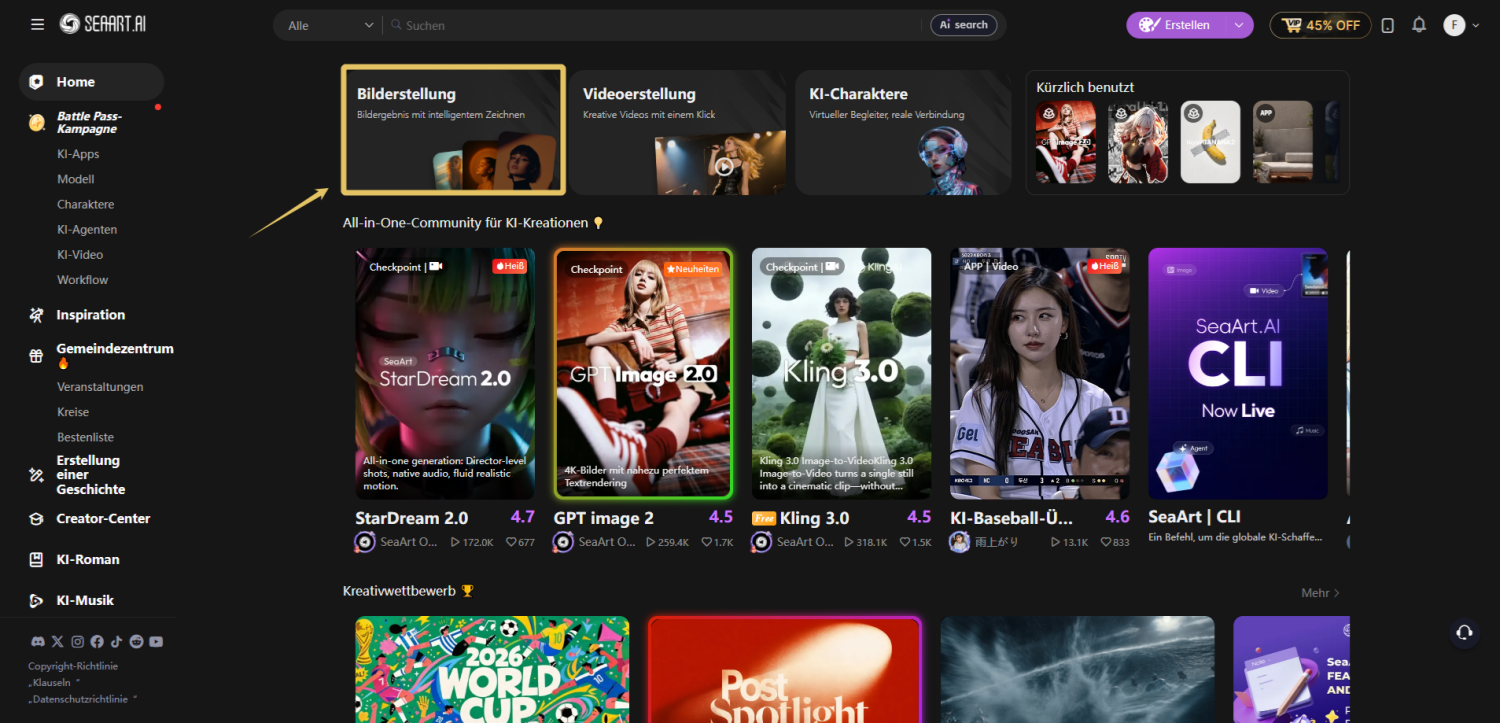Click the Erstellung einer Geschichte icon

coord(36,475)
